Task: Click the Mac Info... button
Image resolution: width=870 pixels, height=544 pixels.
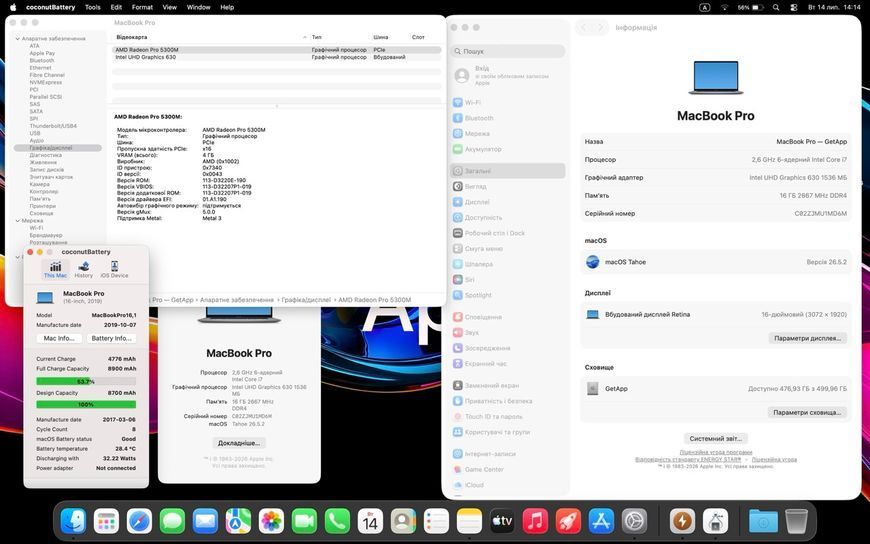Action: pyautogui.click(x=59, y=338)
